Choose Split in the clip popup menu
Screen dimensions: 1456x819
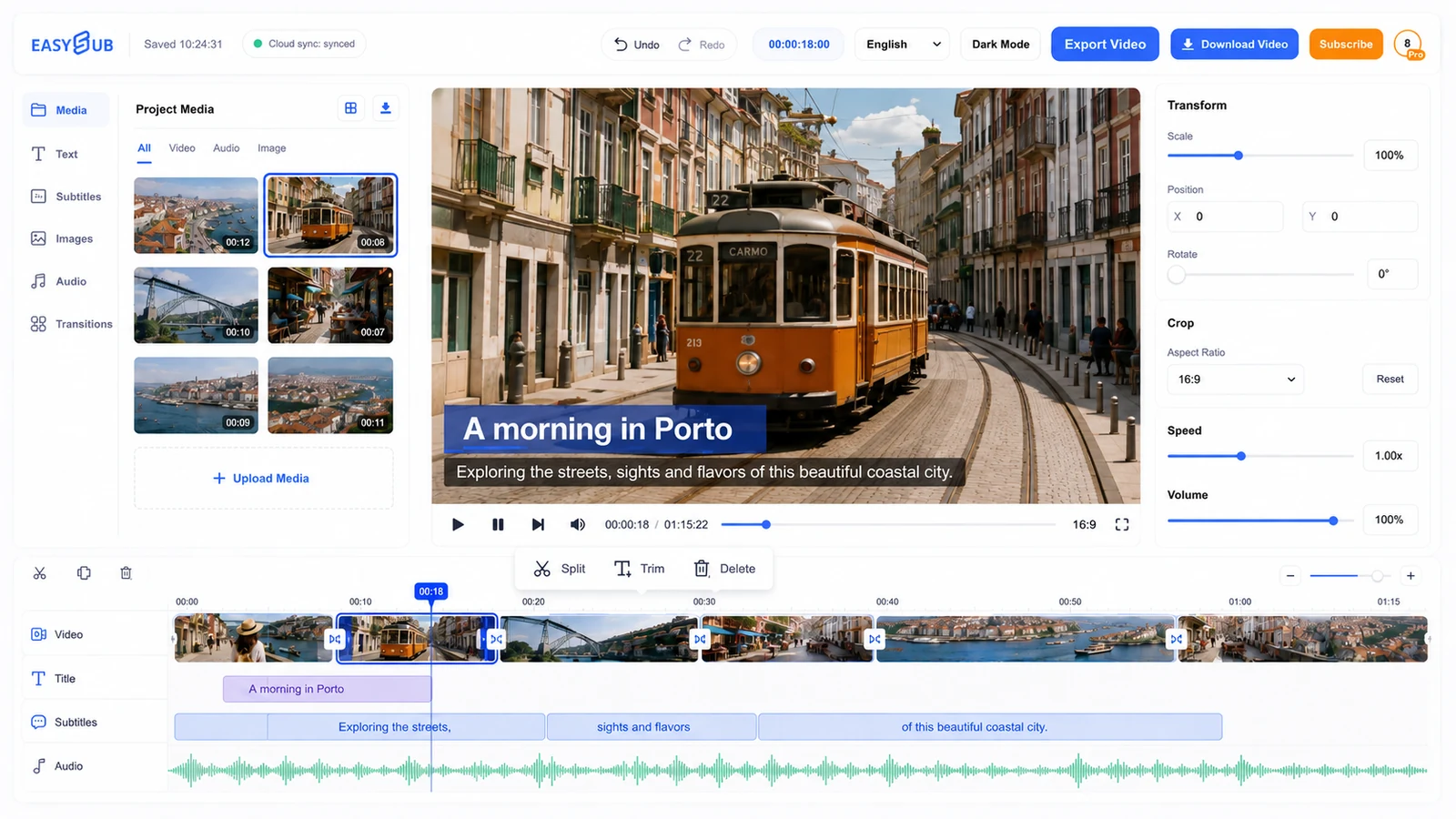pyautogui.click(x=560, y=569)
